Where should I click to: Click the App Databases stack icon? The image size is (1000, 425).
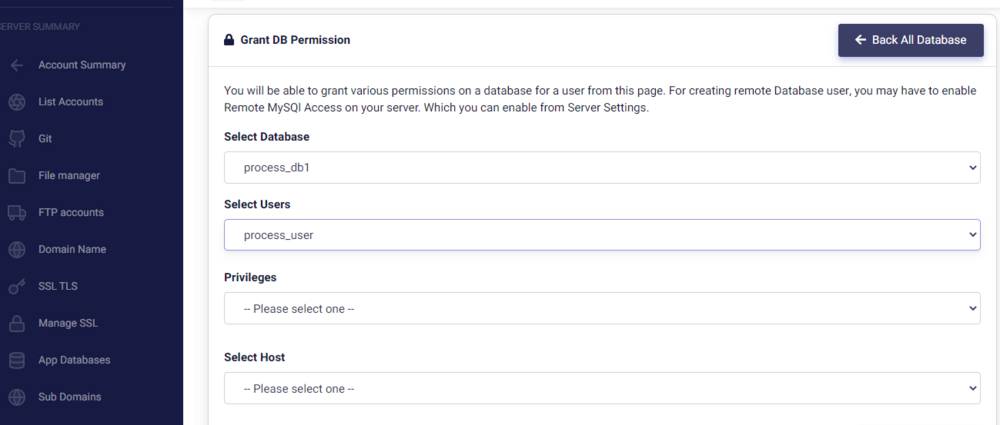pos(16,360)
